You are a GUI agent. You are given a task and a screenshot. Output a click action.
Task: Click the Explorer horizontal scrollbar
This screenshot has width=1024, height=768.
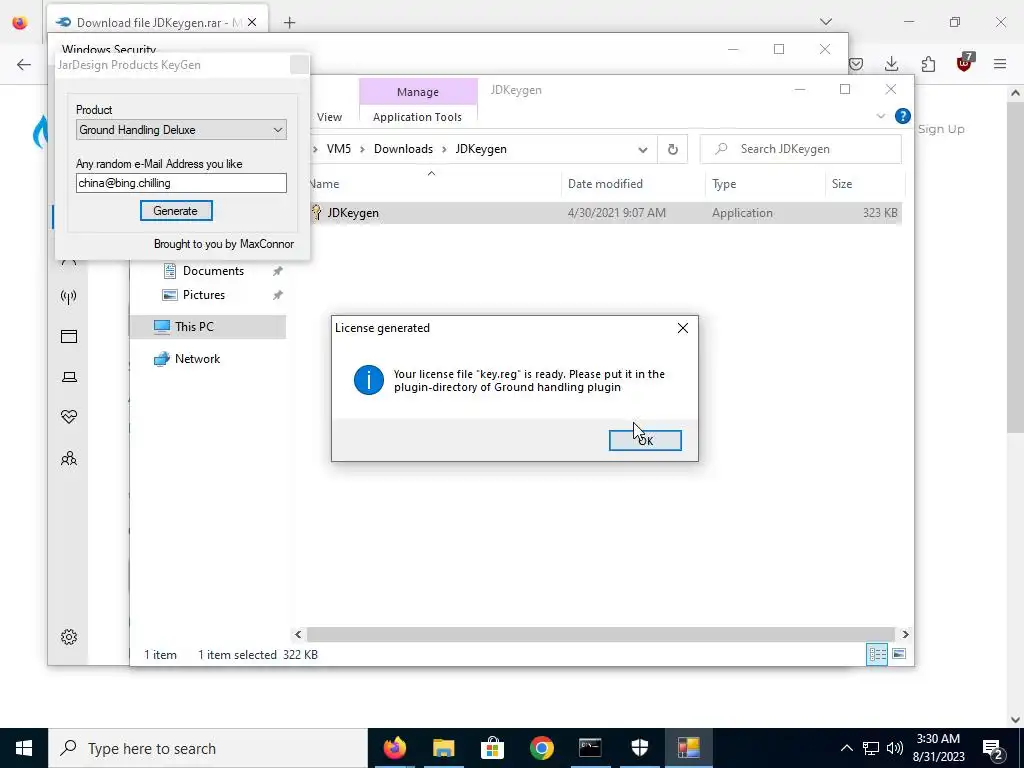click(x=600, y=634)
